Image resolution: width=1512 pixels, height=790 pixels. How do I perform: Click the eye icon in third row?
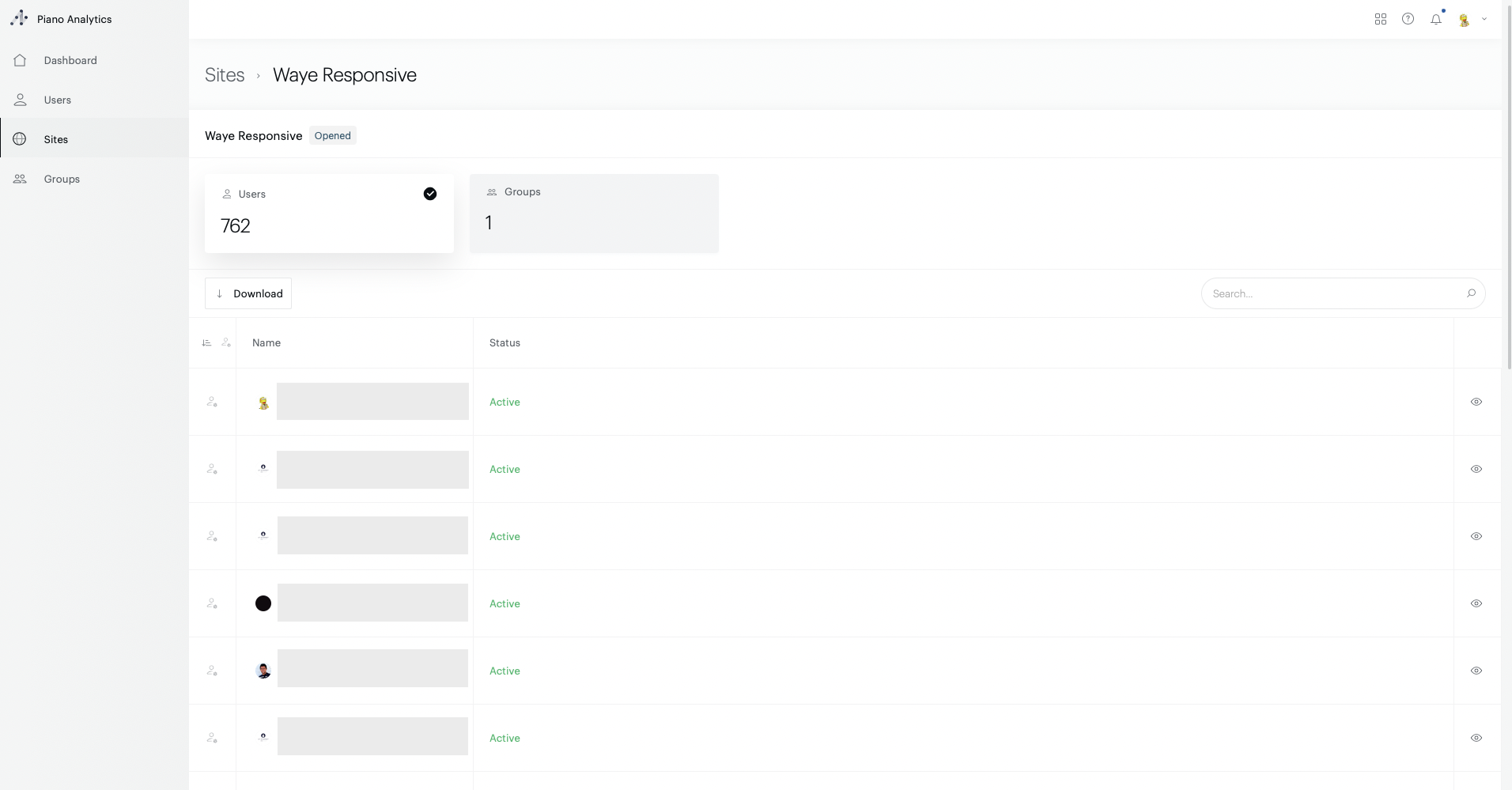tap(1476, 536)
